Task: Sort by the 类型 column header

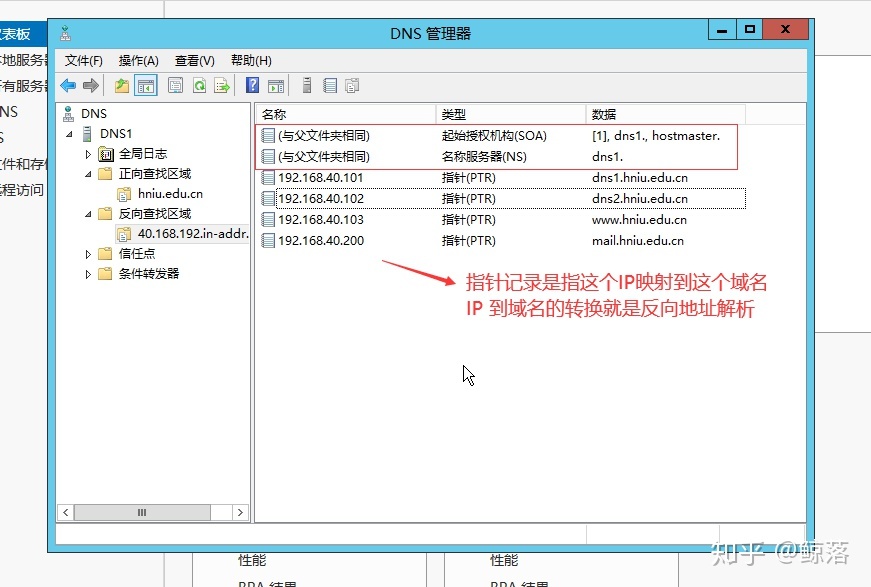Action: pyautogui.click(x=510, y=114)
